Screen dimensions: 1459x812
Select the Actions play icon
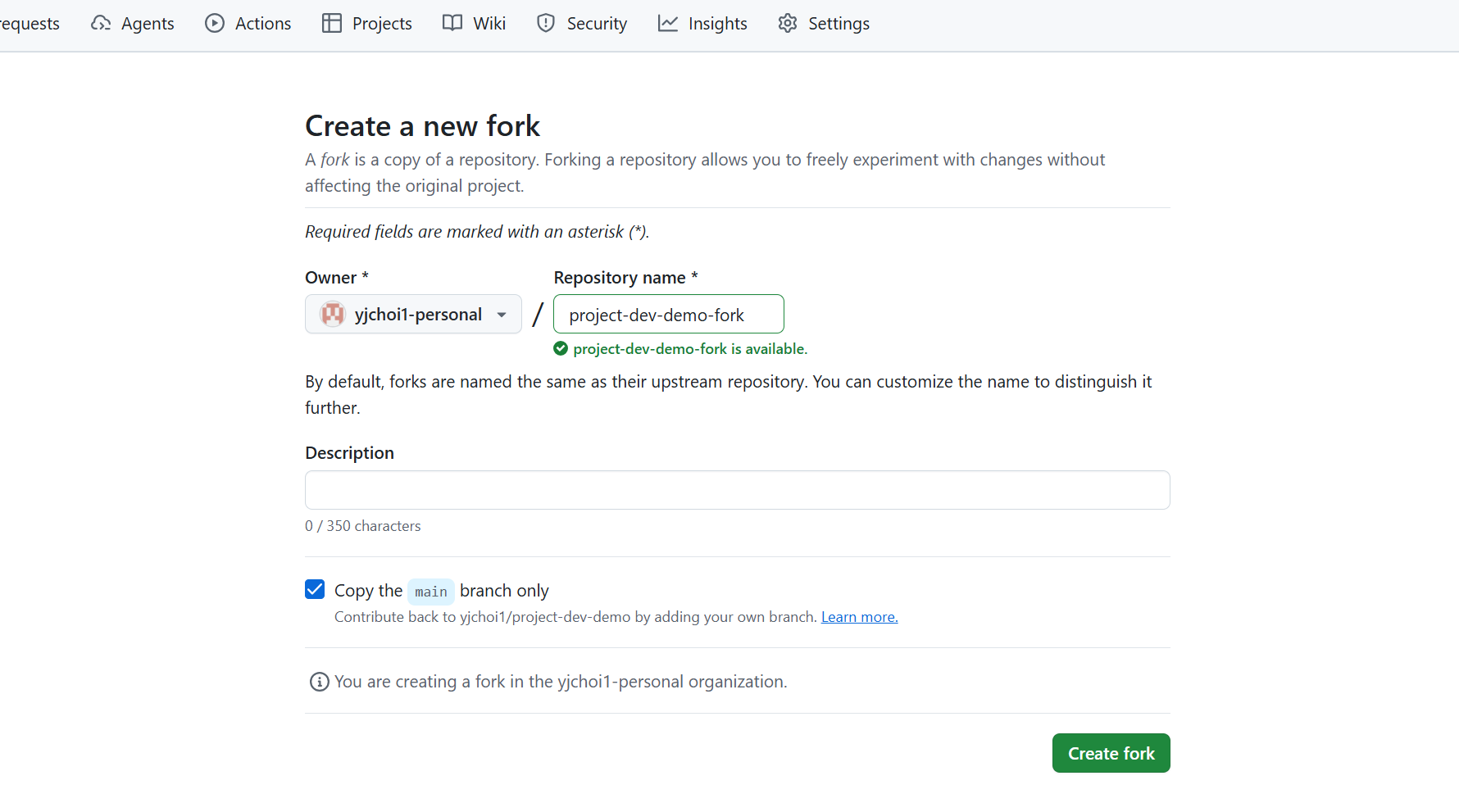coord(214,23)
